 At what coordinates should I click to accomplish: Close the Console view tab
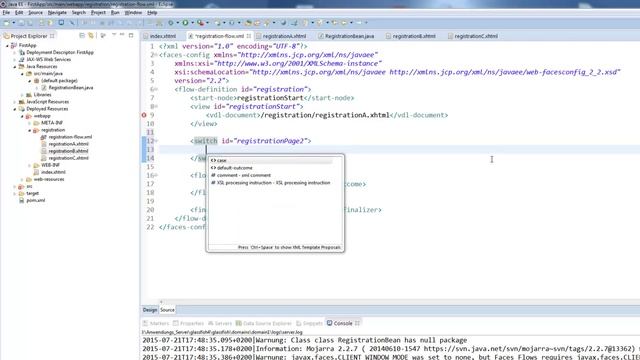357,323
